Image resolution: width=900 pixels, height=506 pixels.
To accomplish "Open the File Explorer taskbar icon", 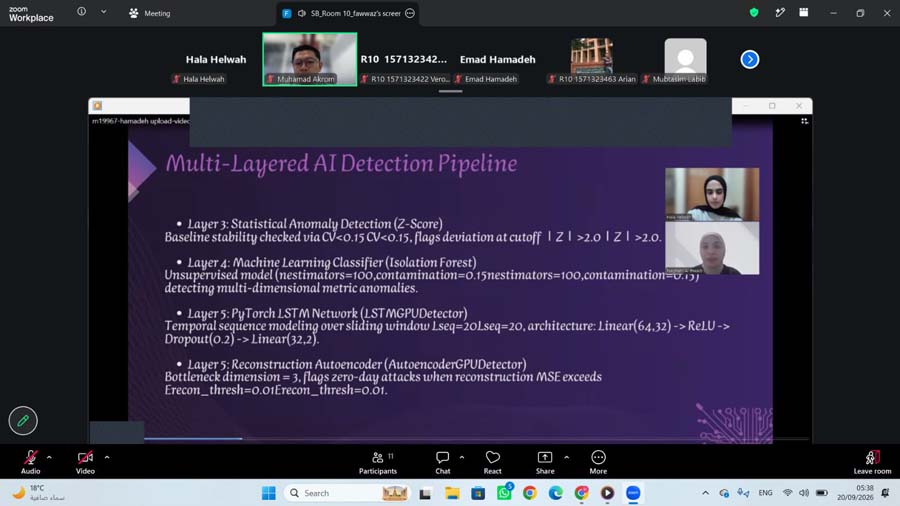I will pos(452,493).
